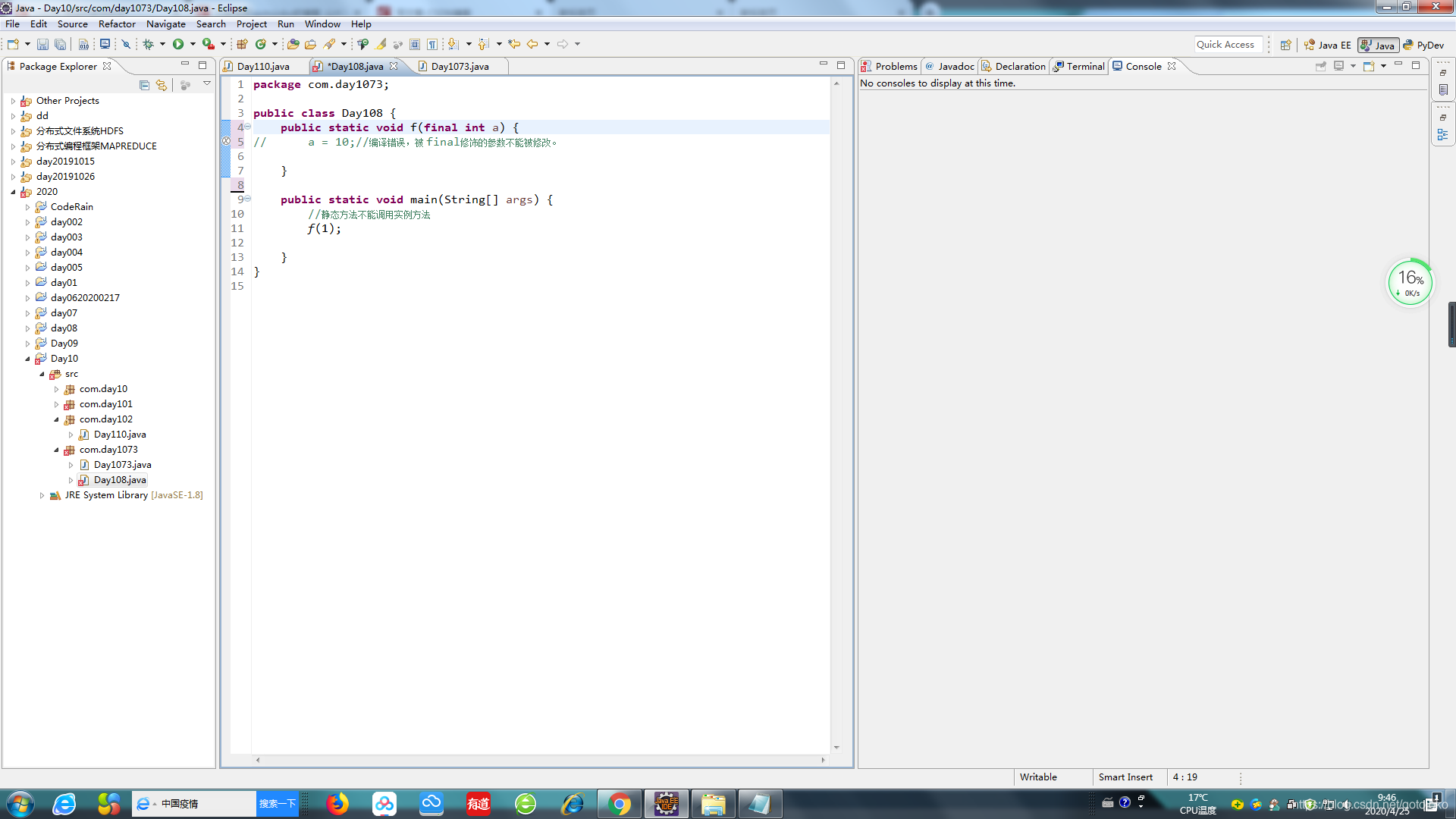The height and width of the screenshot is (819, 1456).
Task: Launch the Debug bug icon
Action: point(149,44)
